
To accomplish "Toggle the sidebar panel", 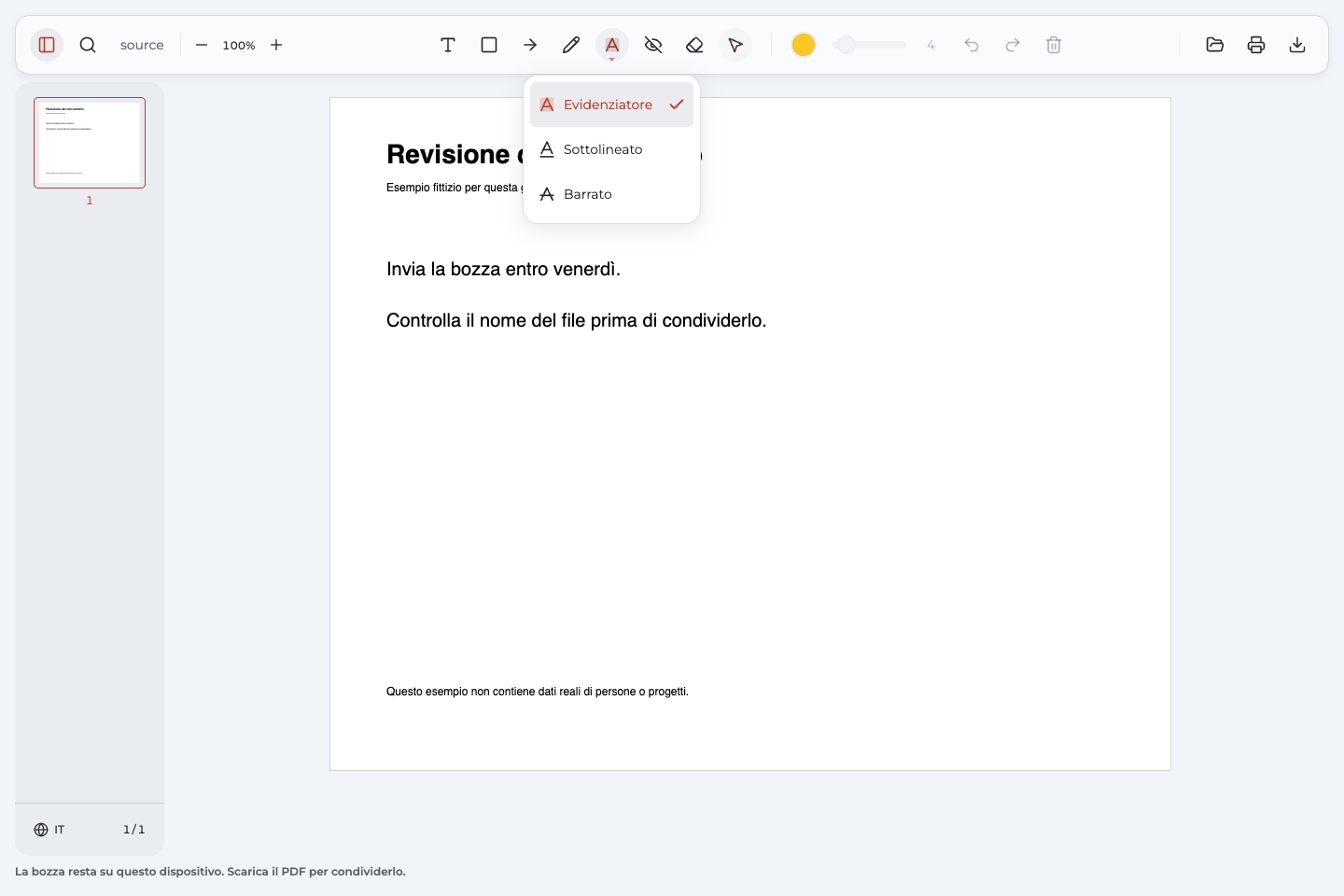I will 47,45.
